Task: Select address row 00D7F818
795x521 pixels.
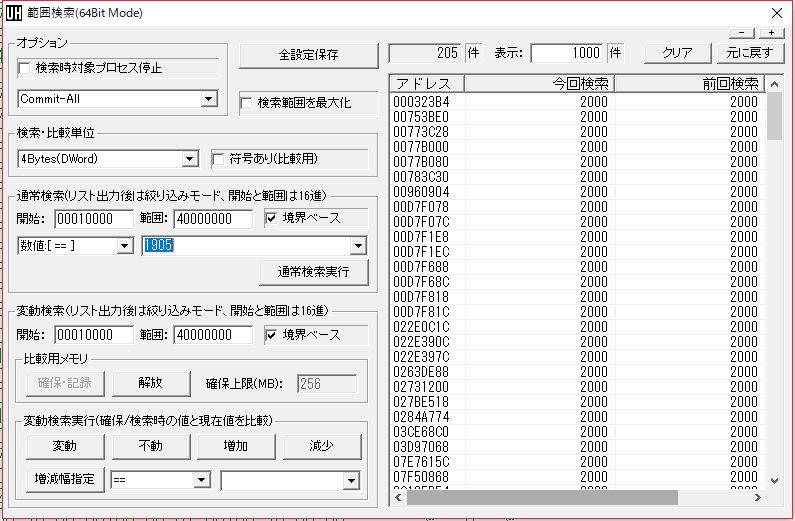Action: coord(577,297)
